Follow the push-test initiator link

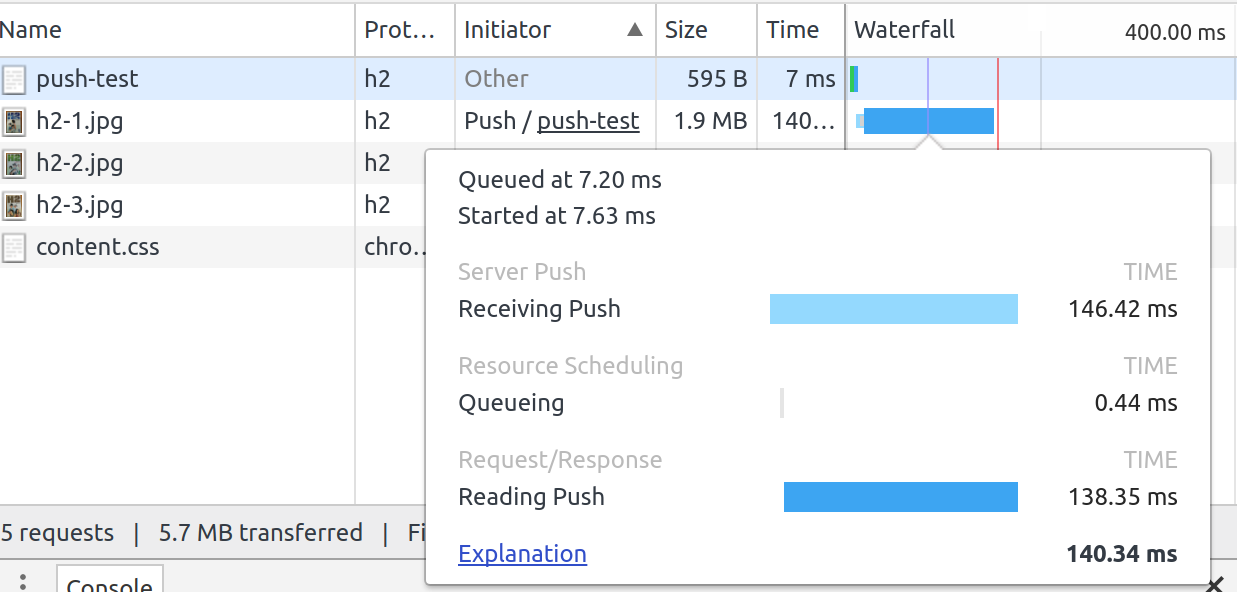tap(588, 122)
